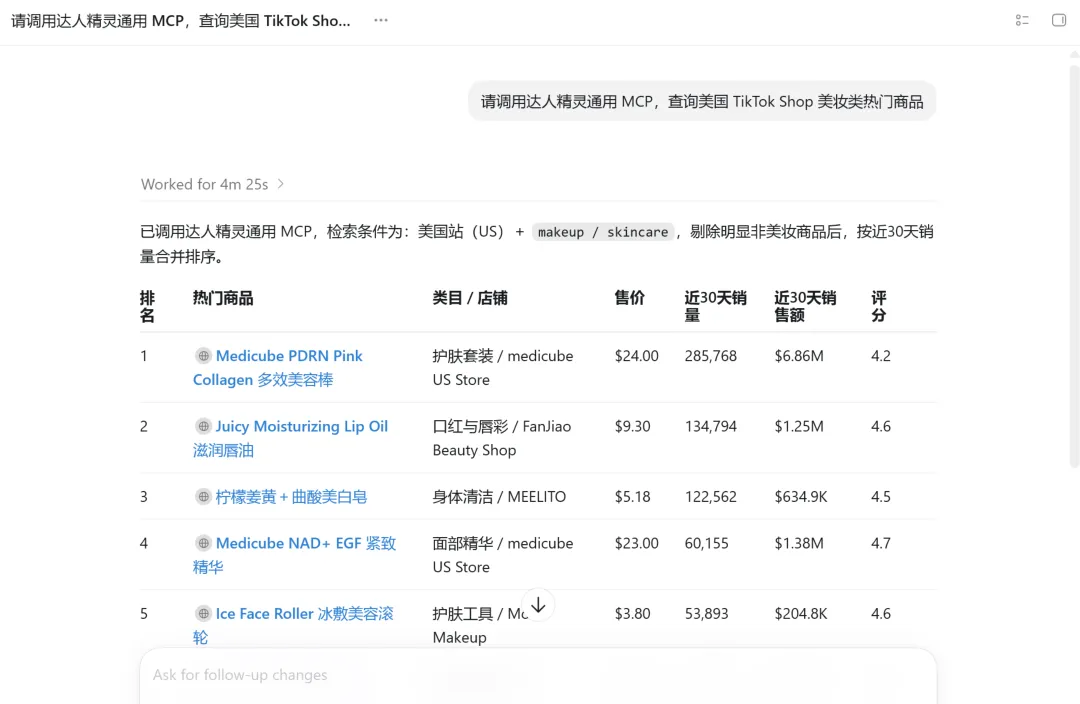Click the 售价 column header
This screenshot has height=704, width=1080.
pyautogui.click(x=630, y=298)
